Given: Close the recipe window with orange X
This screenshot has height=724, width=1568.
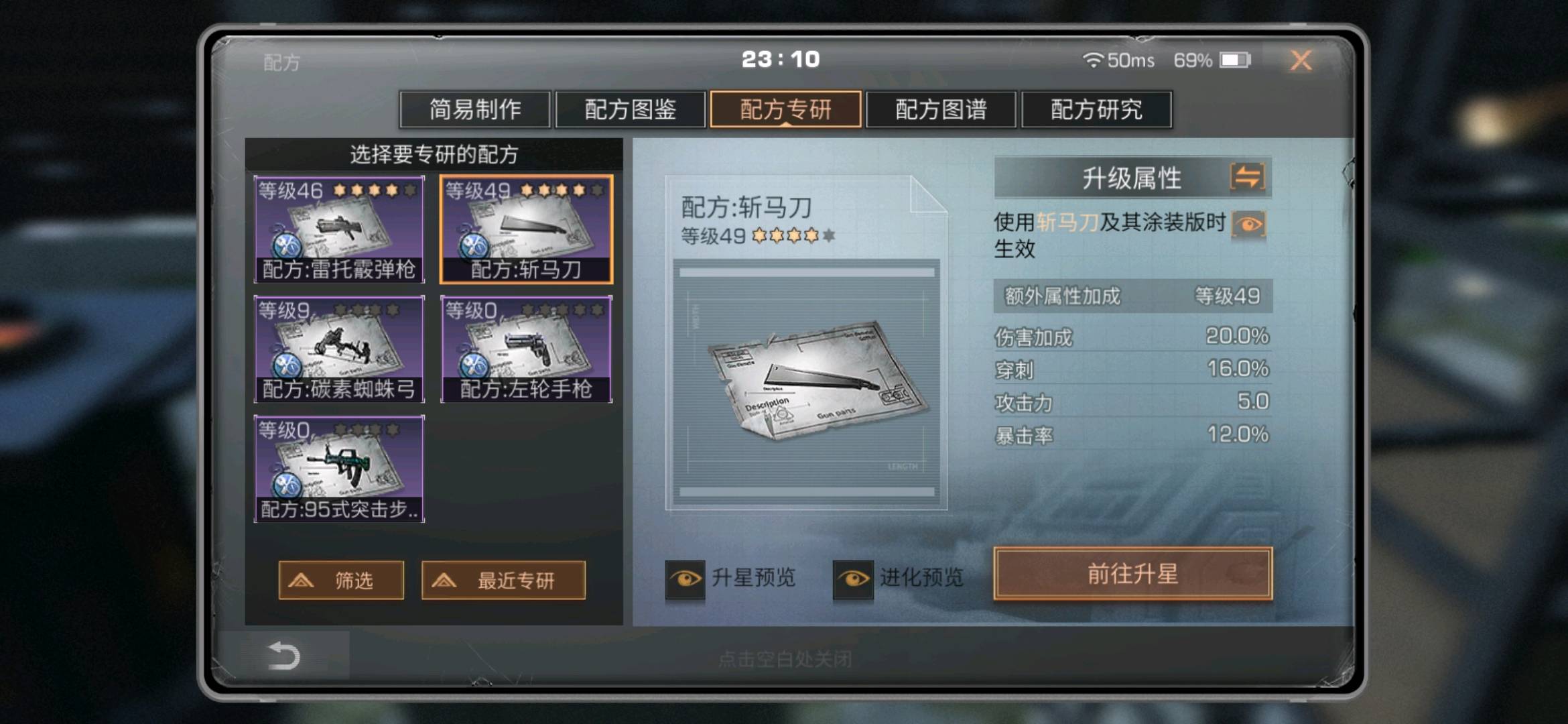Looking at the screenshot, I should tap(1301, 60).
